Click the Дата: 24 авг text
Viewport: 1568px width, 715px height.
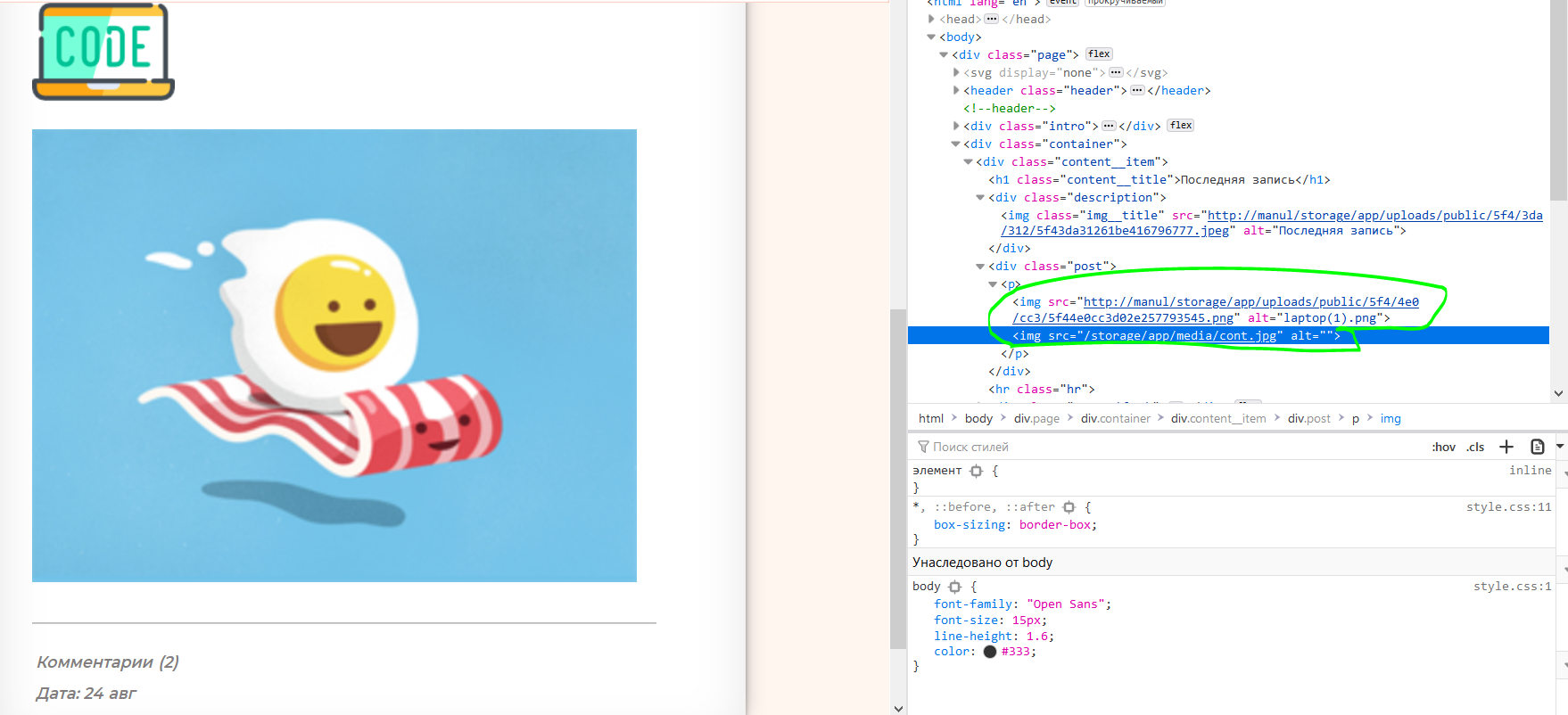[87, 693]
